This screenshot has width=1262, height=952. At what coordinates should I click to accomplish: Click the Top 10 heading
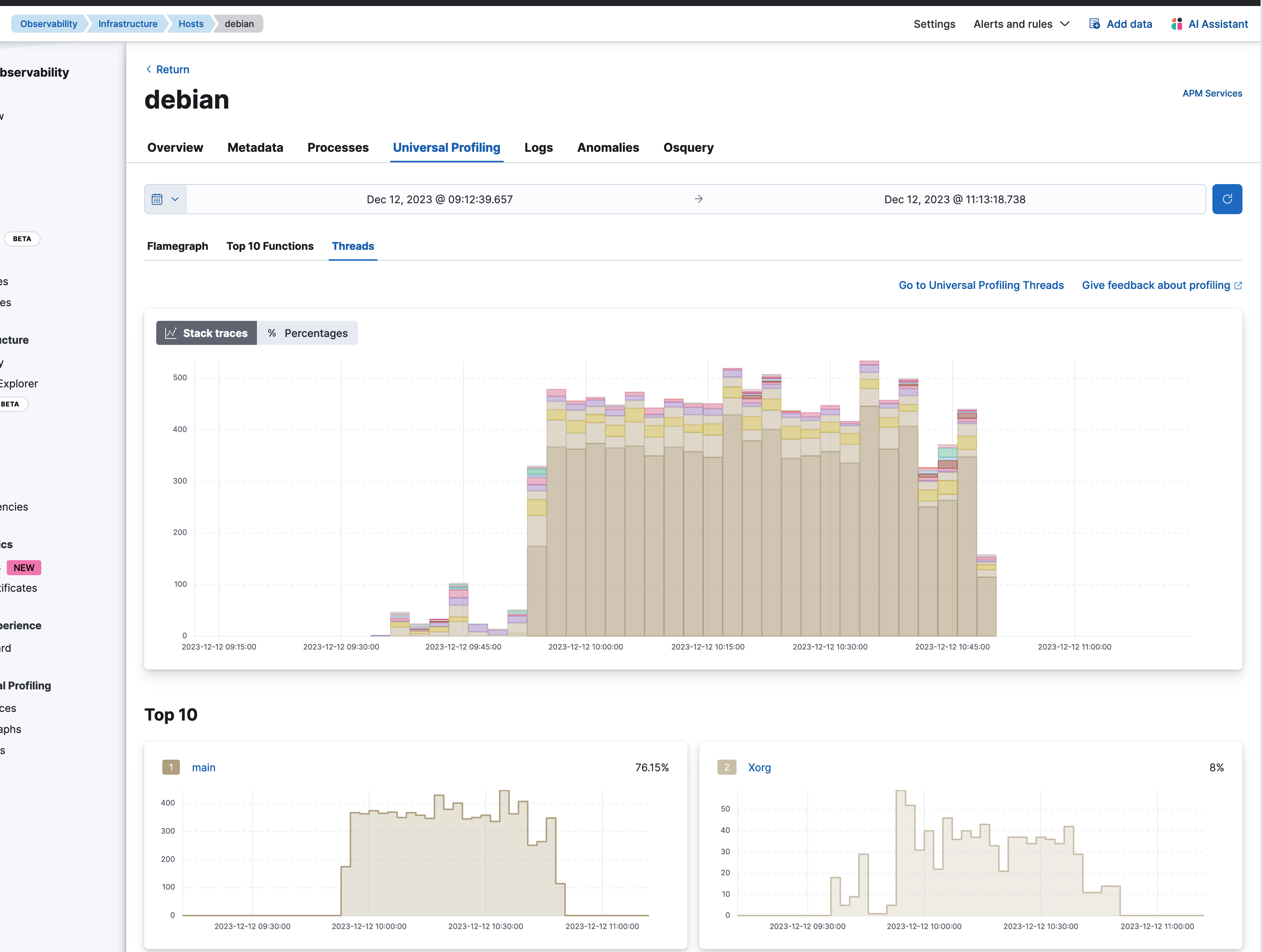pyautogui.click(x=171, y=715)
